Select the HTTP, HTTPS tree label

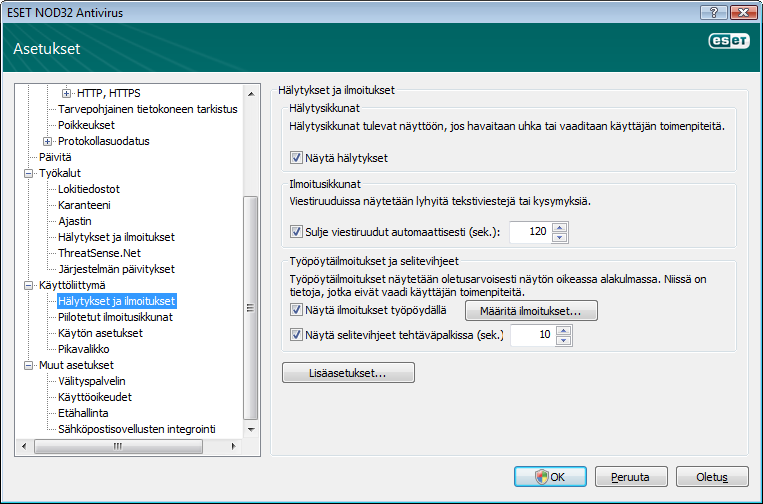(x=109, y=93)
